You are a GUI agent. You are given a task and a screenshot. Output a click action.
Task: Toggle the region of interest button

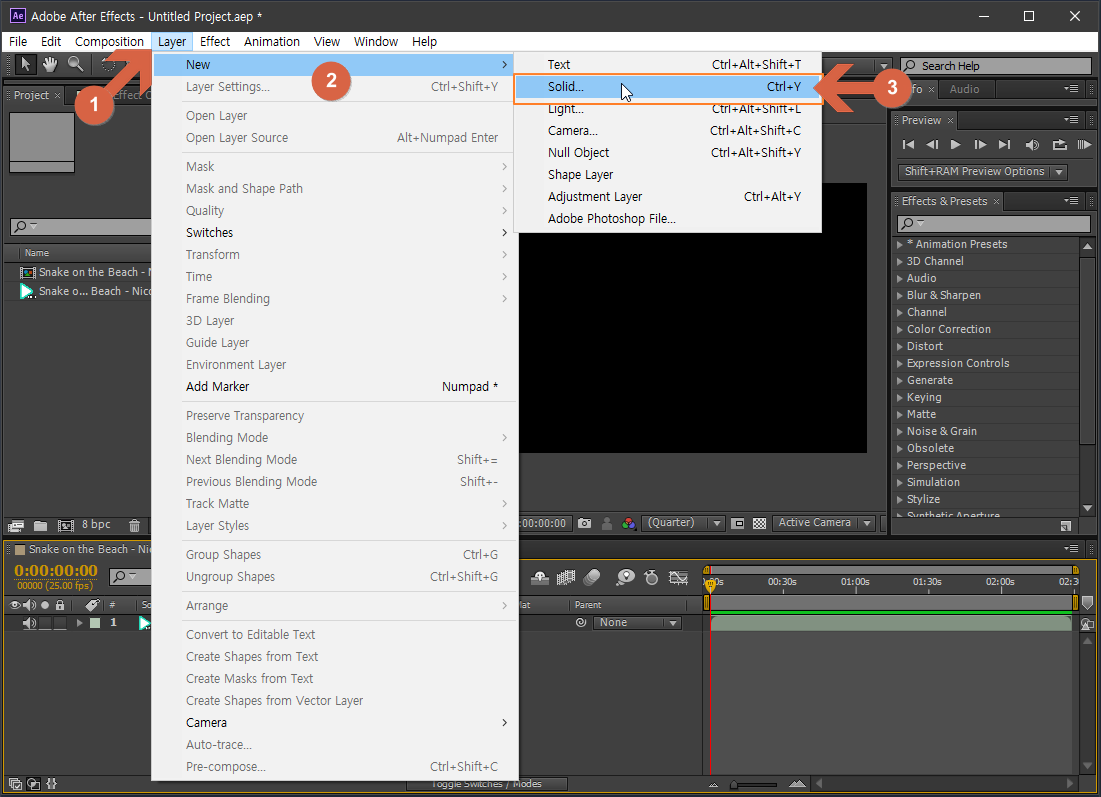click(x=737, y=523)
